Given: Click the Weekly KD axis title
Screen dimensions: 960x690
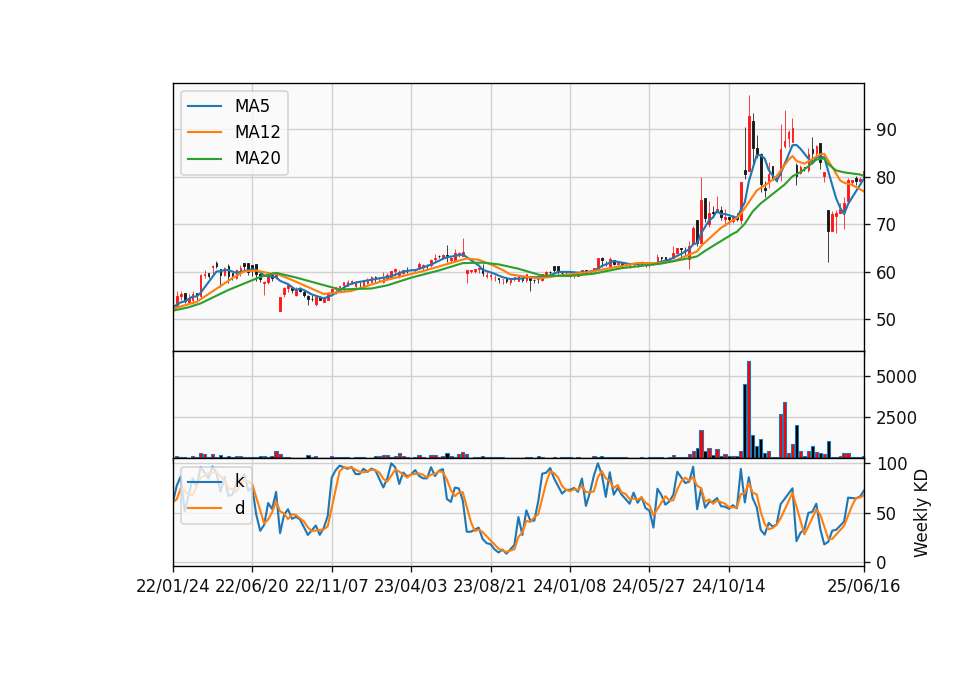Looking at the screenshot, I should [x=921, y=513].
